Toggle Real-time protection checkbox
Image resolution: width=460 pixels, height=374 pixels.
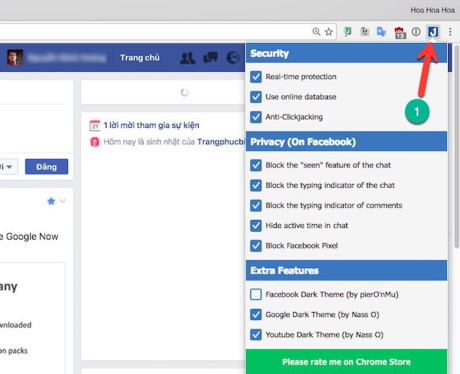(x=256, y=77)
